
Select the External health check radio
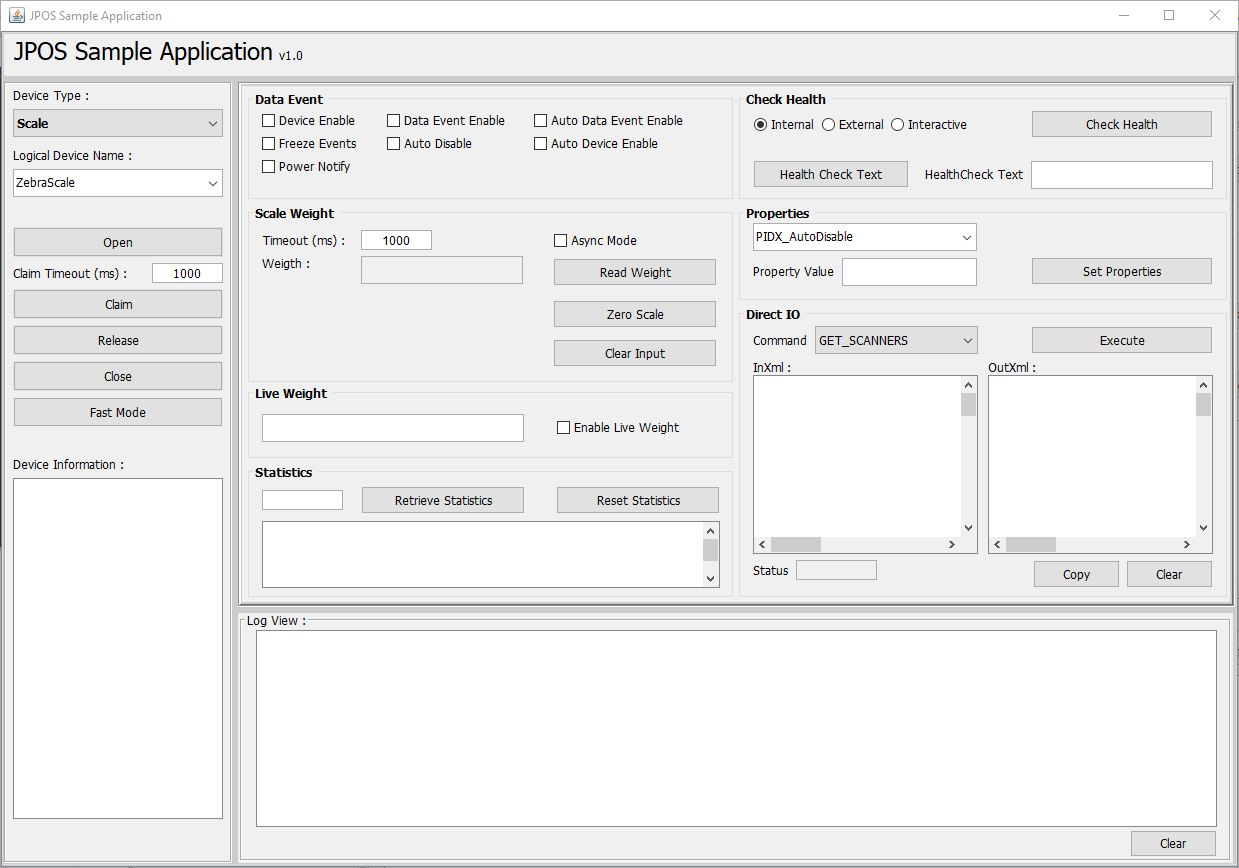click(x=828, y=125)
